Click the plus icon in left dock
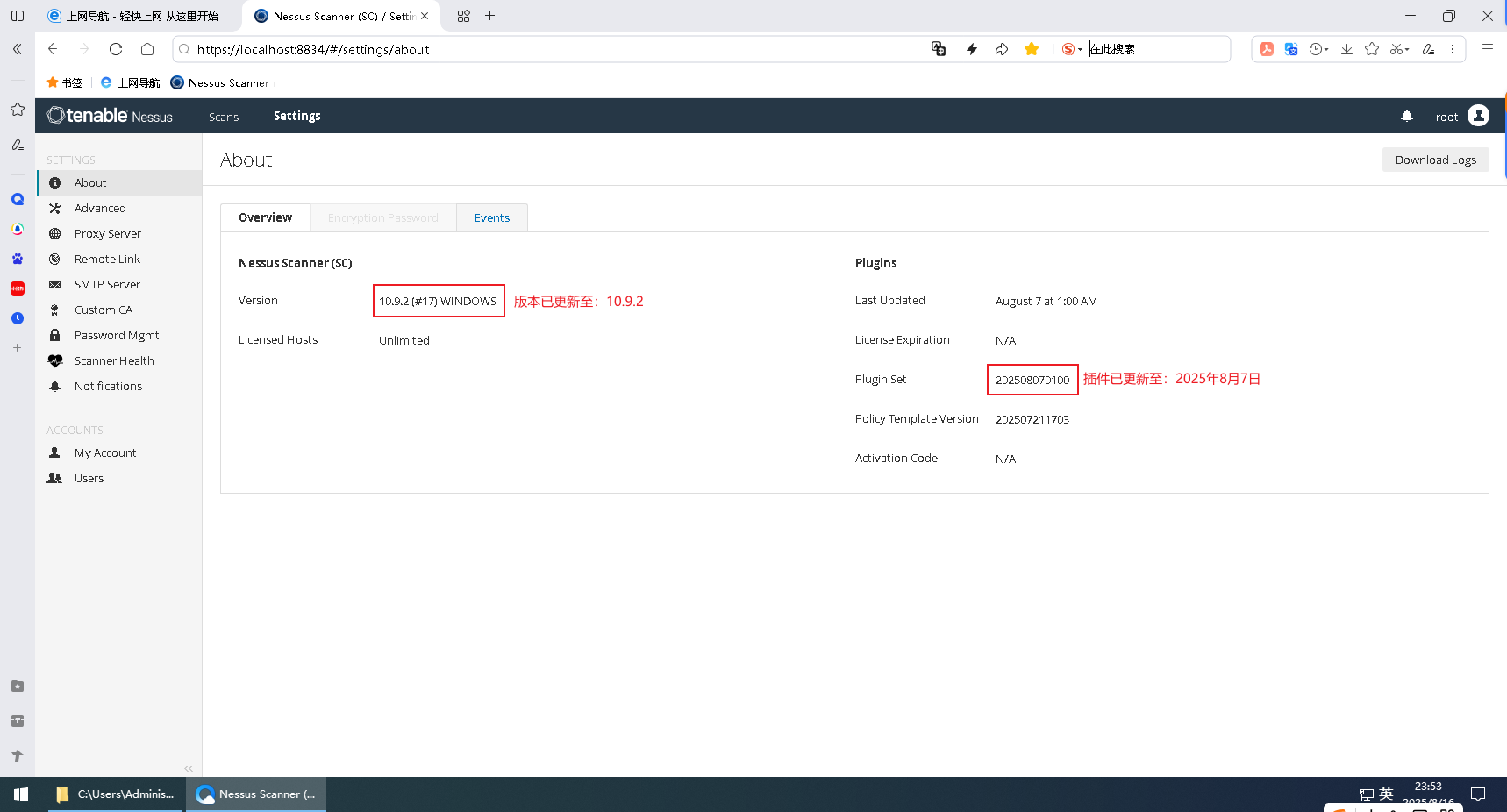The width and height of the screenshot is (1507, 812). (18, 348)
